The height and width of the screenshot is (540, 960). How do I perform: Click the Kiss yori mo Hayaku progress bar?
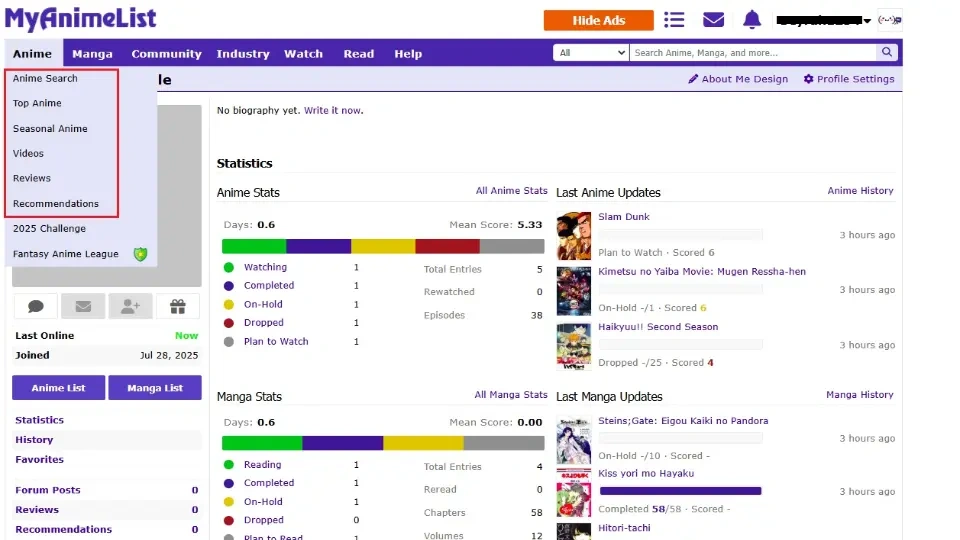[680, 490]
